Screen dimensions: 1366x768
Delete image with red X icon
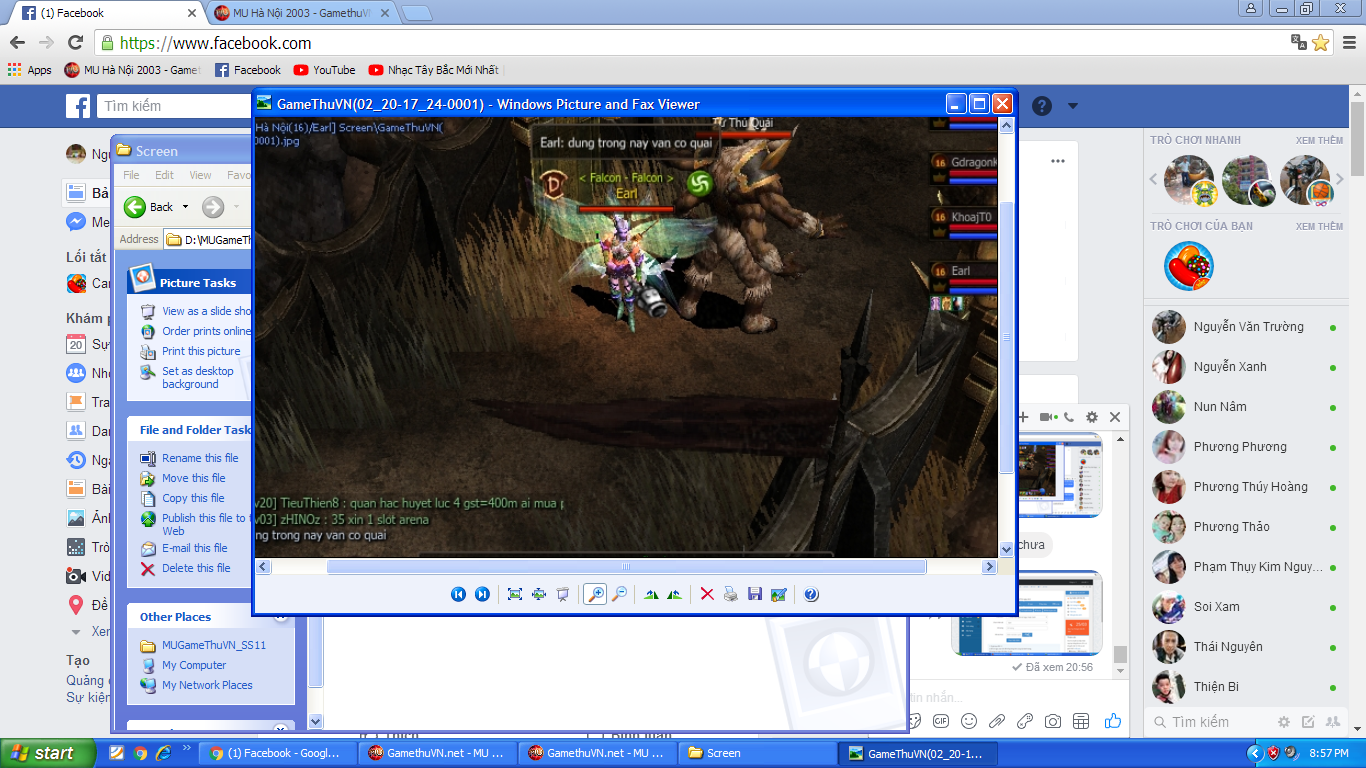707,594
